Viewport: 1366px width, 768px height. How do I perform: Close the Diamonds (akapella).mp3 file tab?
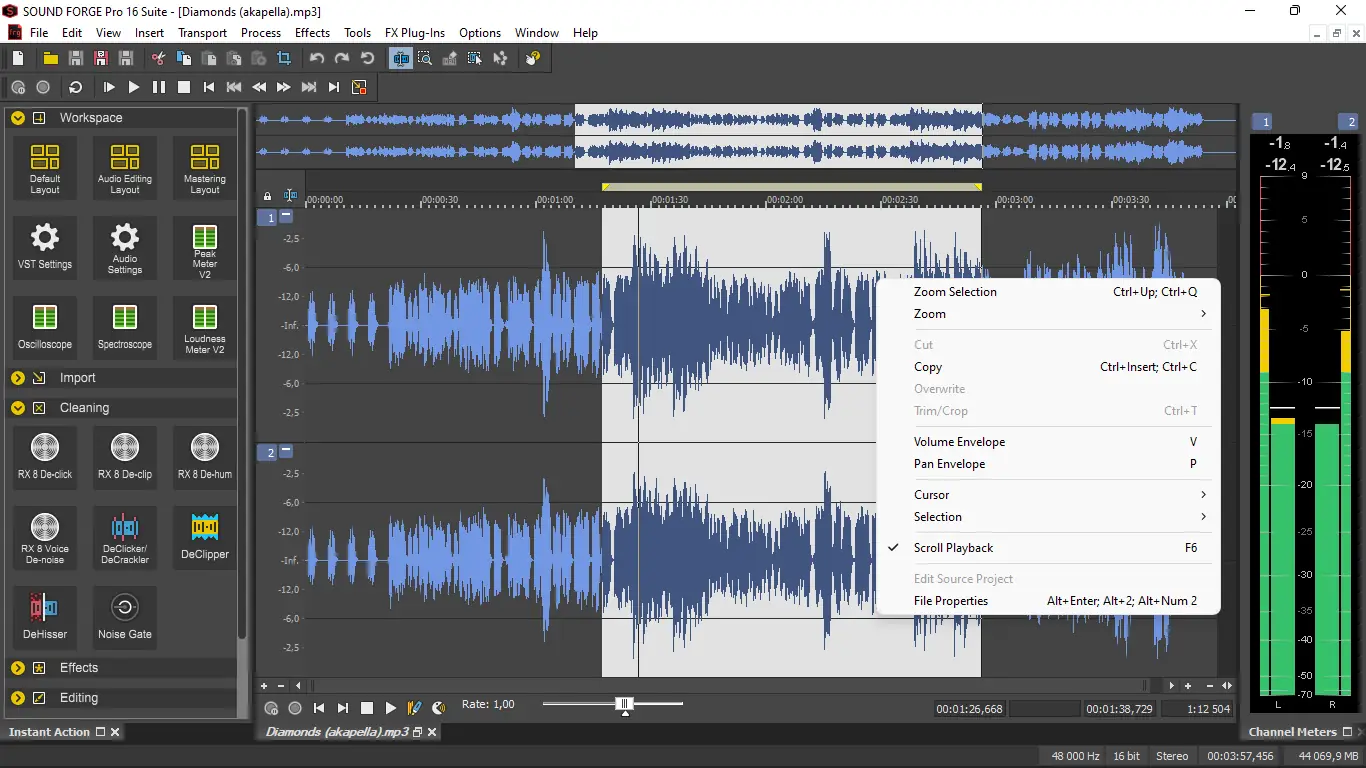431,731
